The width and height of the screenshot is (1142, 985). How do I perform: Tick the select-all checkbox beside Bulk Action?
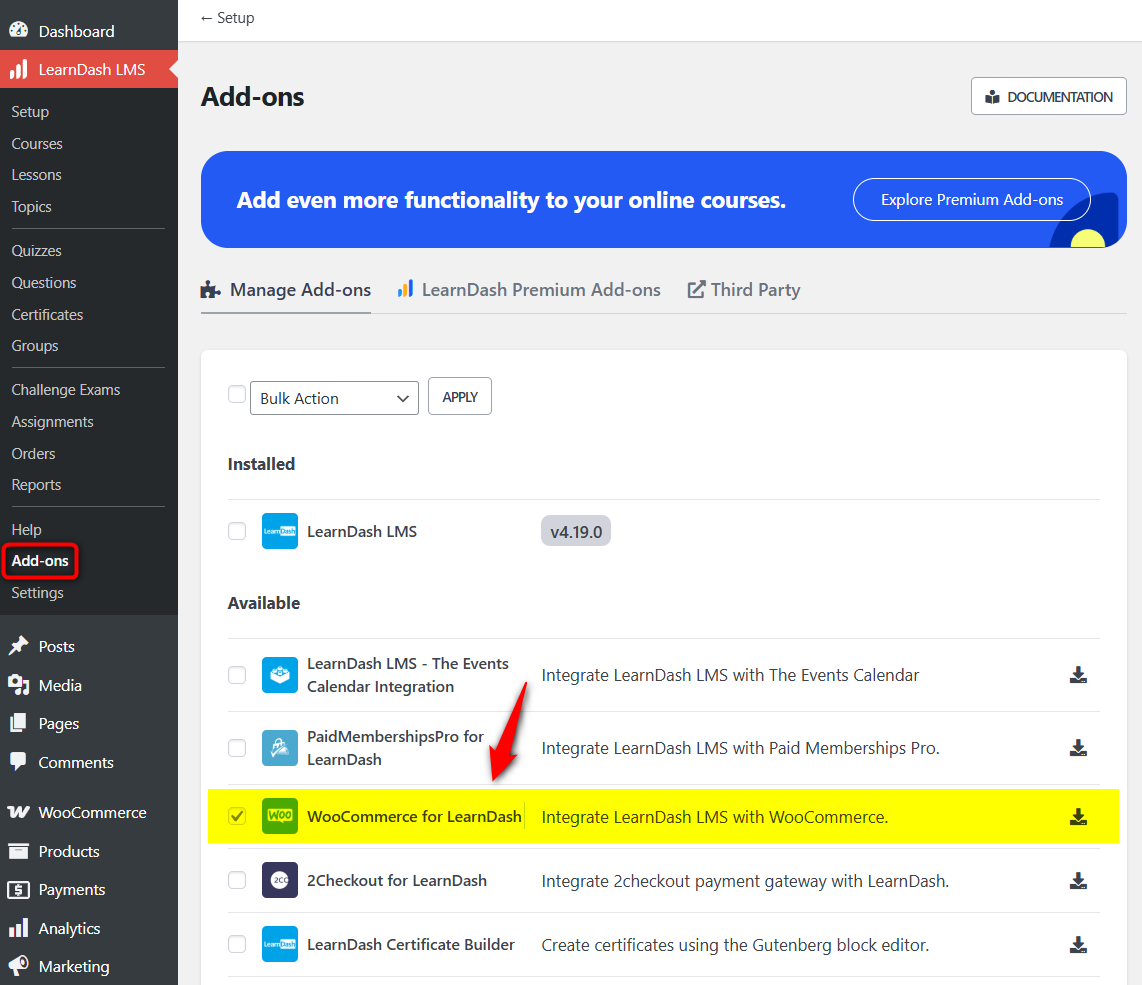click(237, 395)
